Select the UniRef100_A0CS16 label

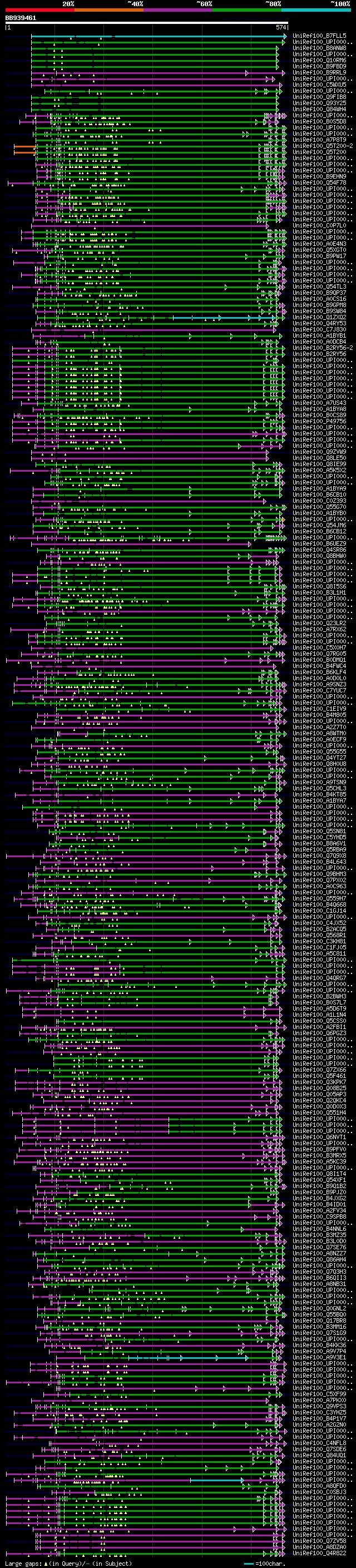coord(319,299)
